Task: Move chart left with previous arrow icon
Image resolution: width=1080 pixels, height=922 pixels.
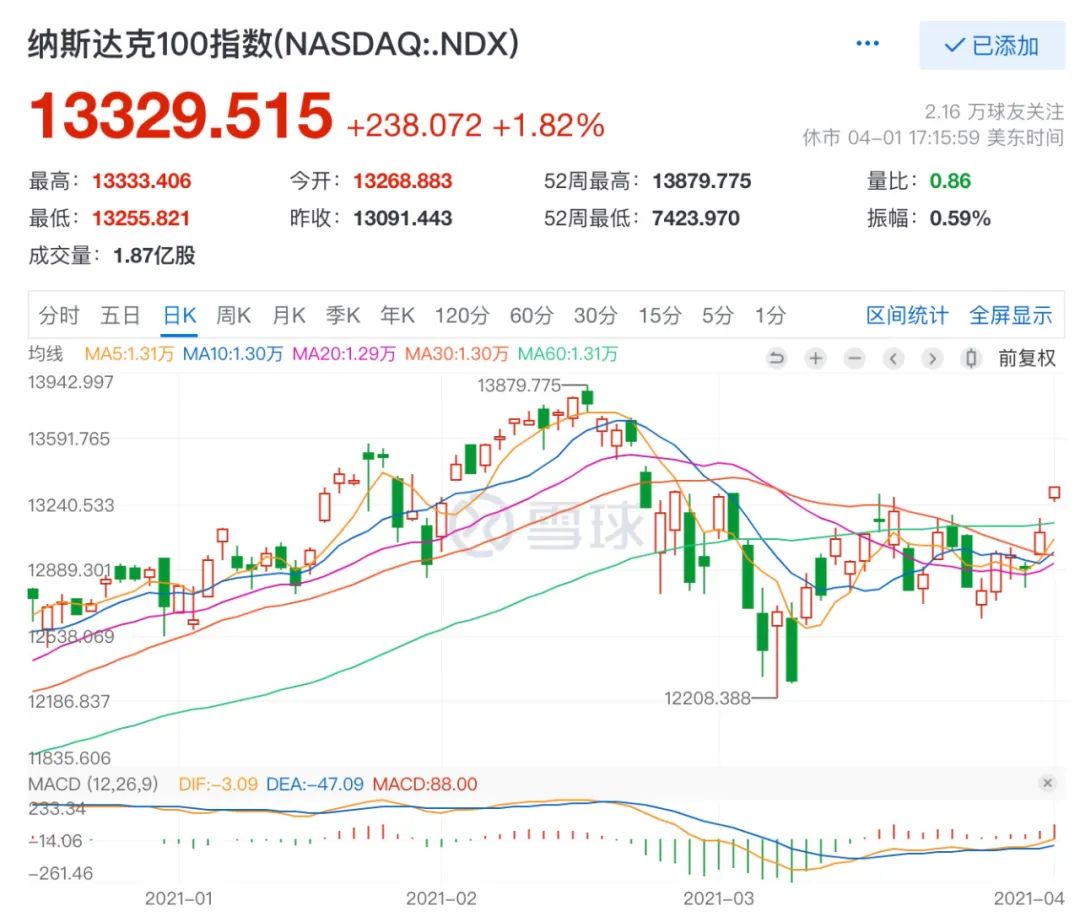Action: coord(893,358)
